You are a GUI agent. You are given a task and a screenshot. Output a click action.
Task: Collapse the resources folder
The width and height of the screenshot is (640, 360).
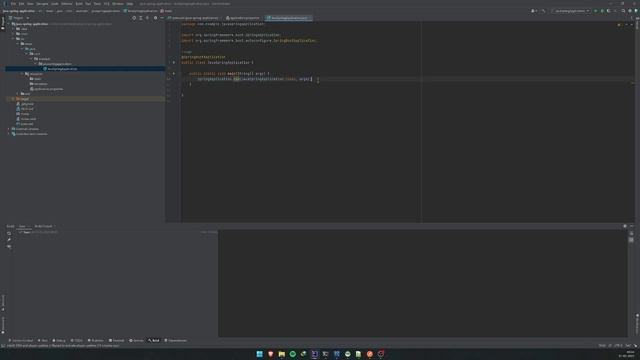pos(22,74)
